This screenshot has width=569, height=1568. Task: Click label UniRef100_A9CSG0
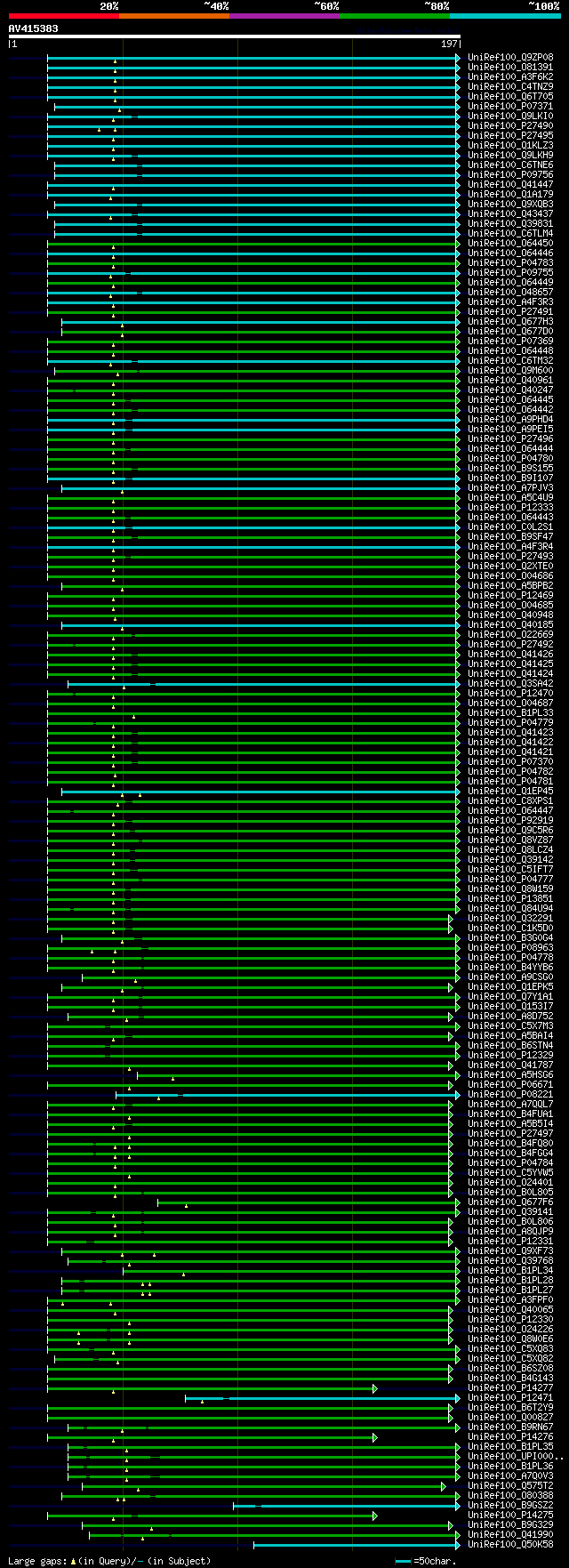510,977
